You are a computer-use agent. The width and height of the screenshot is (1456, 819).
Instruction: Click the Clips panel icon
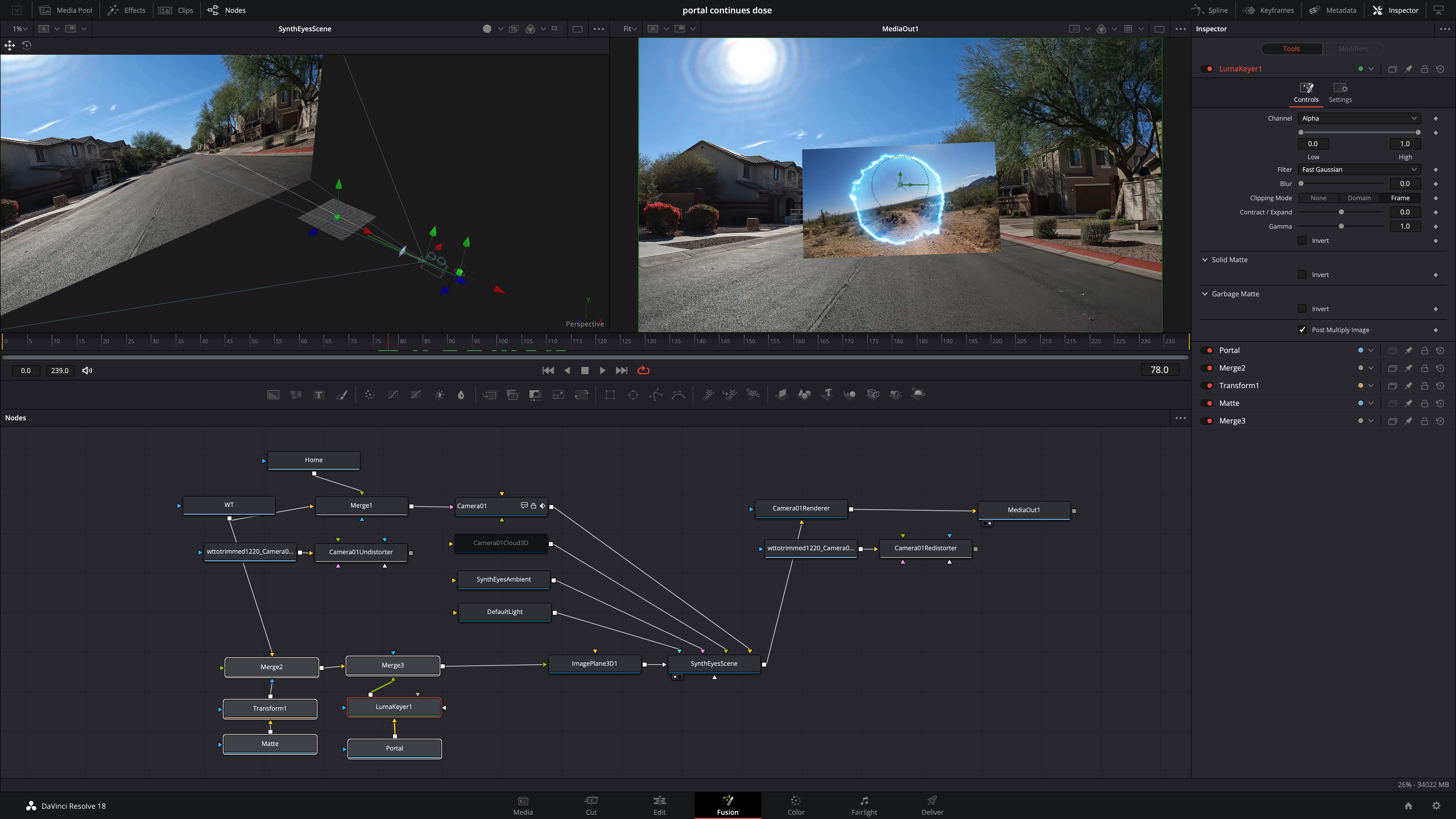coord(163,10)
